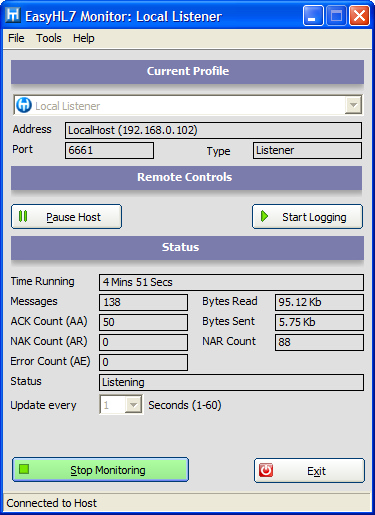
Task: Click the Messages count 138
Action: [143, 302]
